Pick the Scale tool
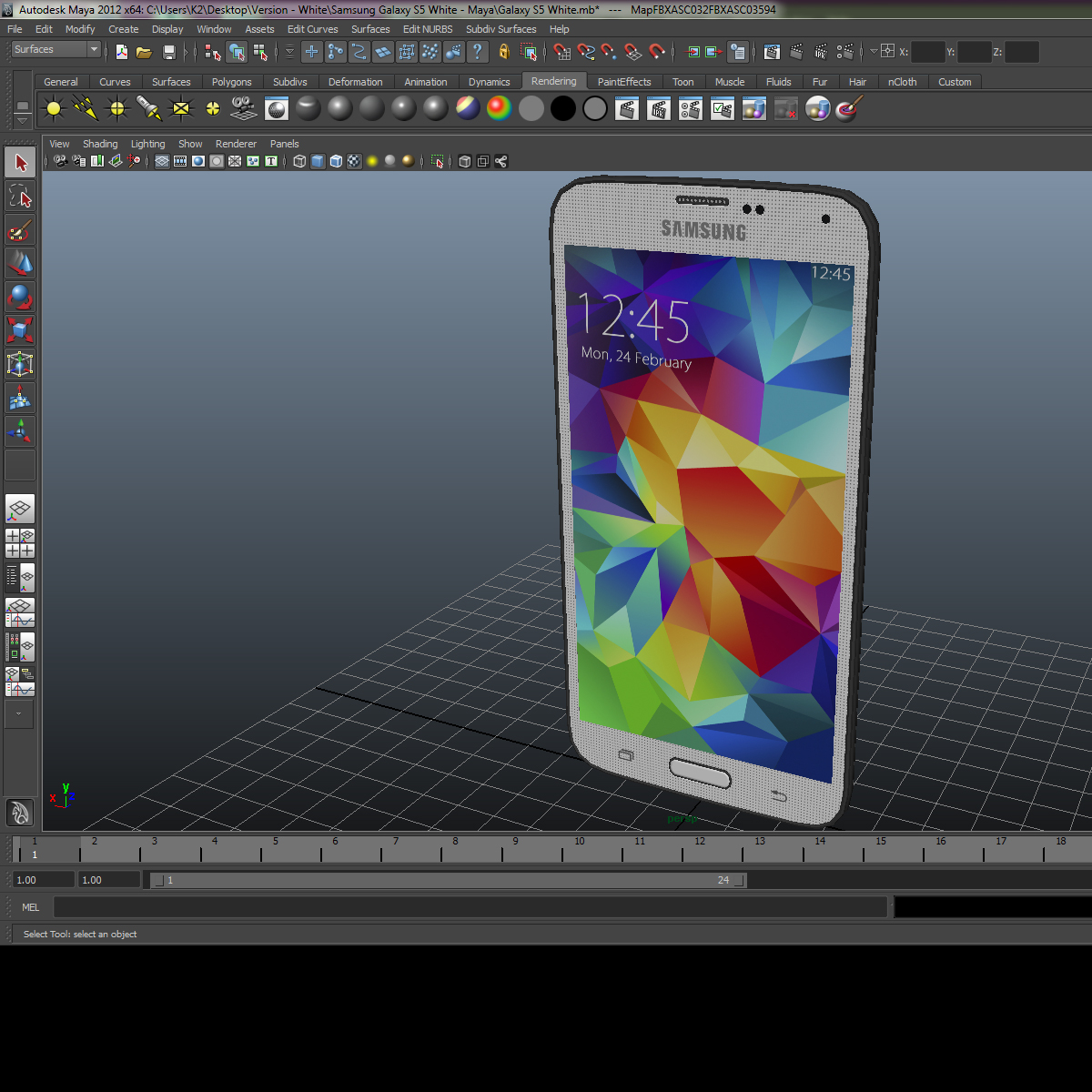This screenshot has height=1092, width=1092. [x=20, y=330]
